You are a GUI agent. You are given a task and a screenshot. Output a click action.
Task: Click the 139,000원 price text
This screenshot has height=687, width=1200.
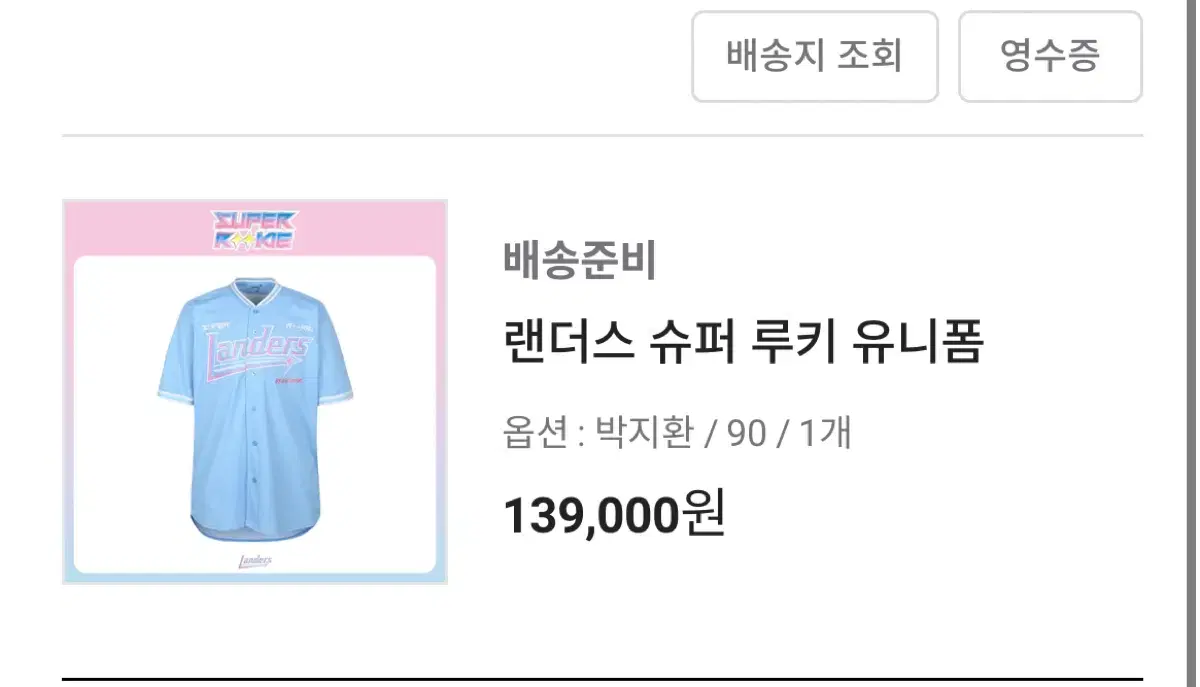click(615, 514)
